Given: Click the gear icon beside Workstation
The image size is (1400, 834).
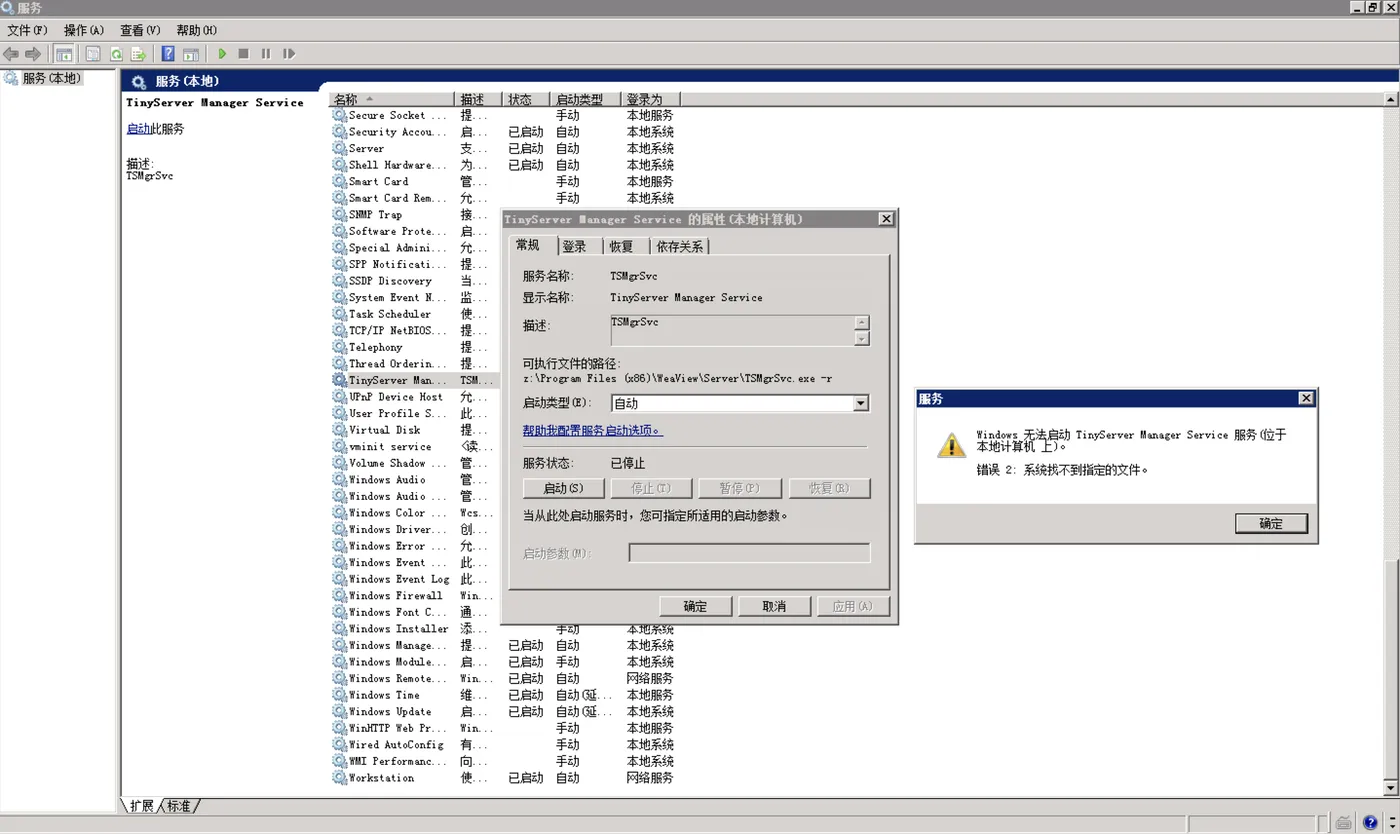Looking at the screenshot, I should pyautogui.click(x=339, y=778).
